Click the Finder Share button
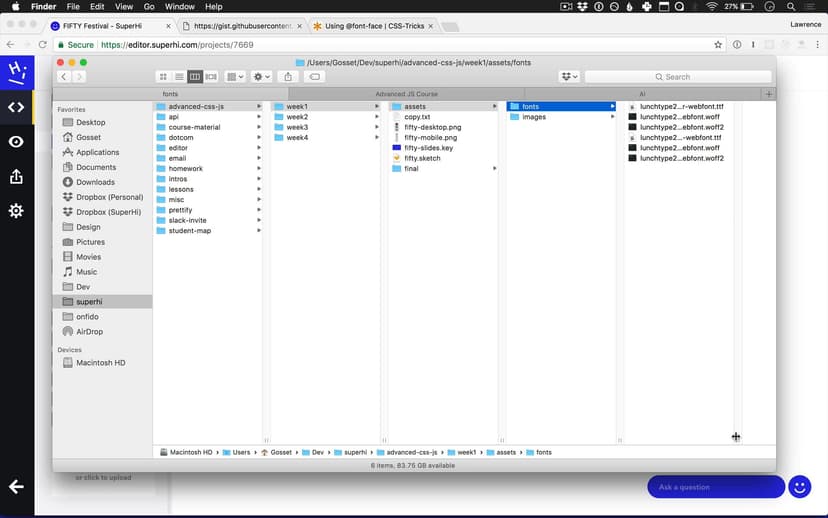The width and height of the screenshot is (828, 518). tap(288, 77)
